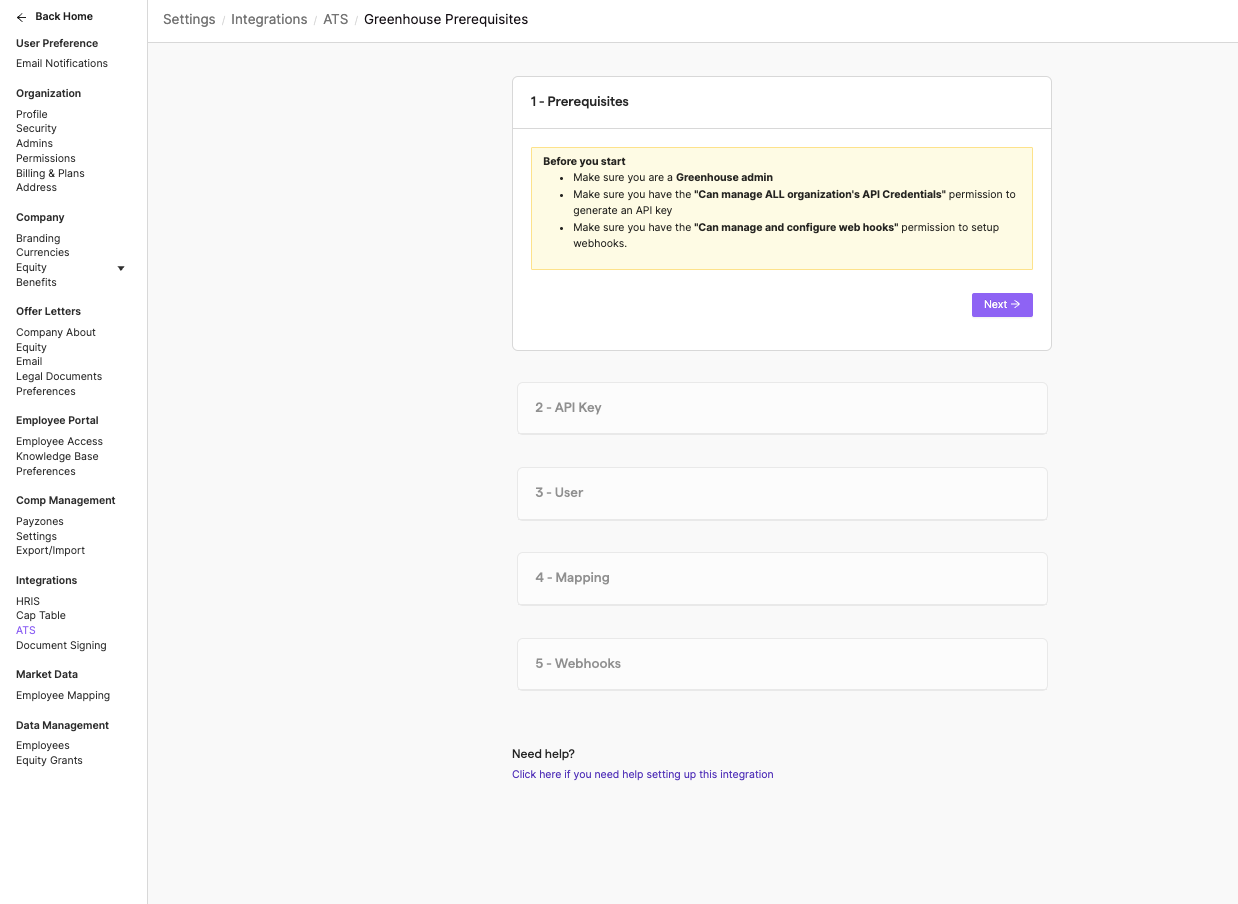Select ATS in Integrations sidebar
This screenshot has width=1238, height=904.
26,630
